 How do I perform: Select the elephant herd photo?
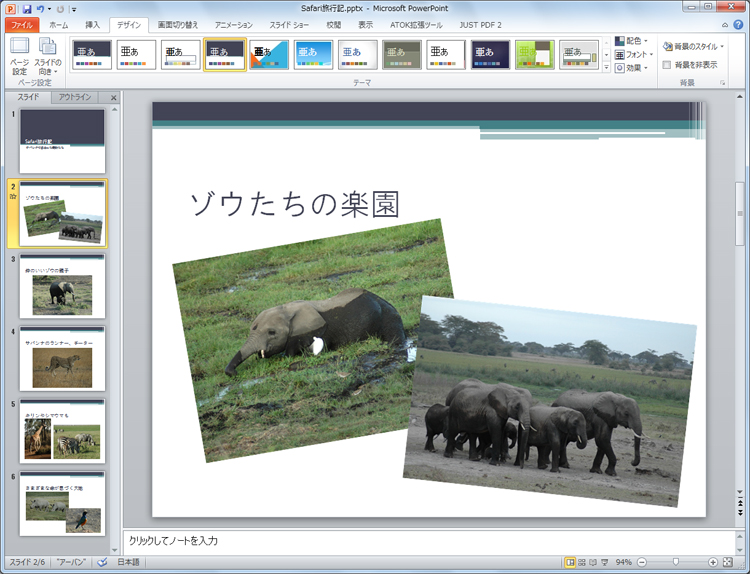(550, 401)
